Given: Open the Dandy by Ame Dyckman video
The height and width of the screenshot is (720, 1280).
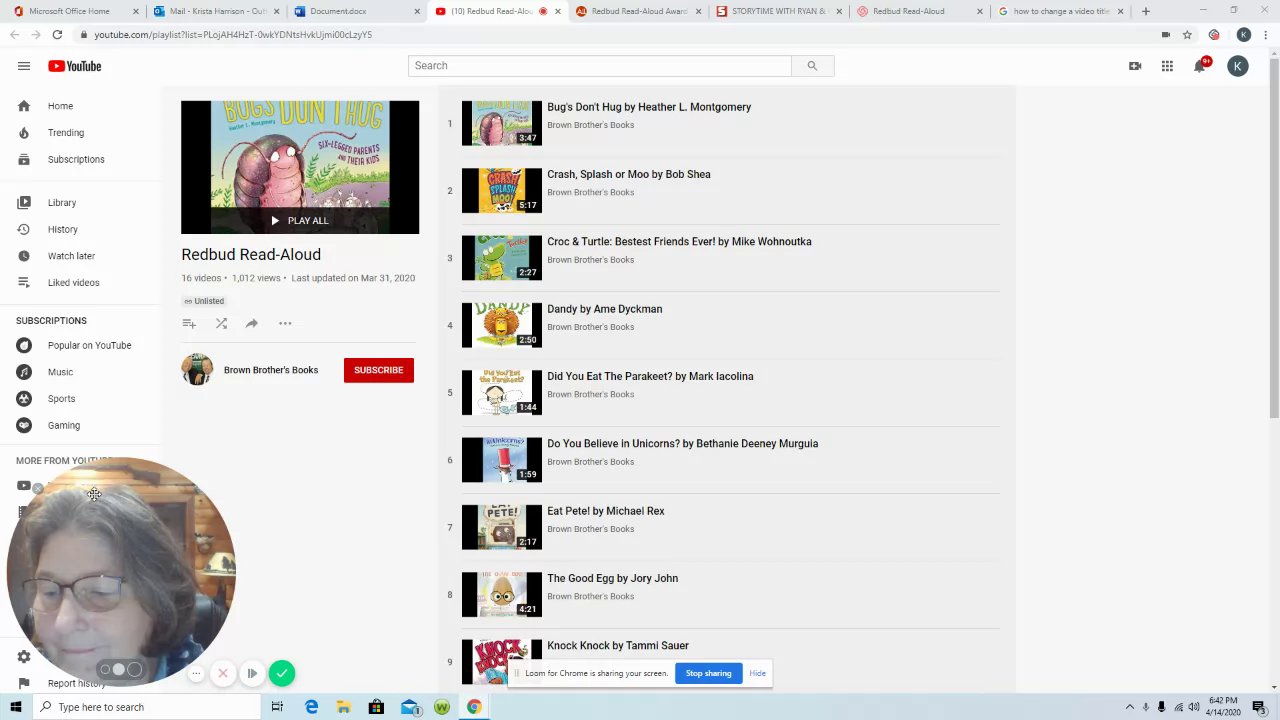Looking at the screenshot, I should pos(604,309).
